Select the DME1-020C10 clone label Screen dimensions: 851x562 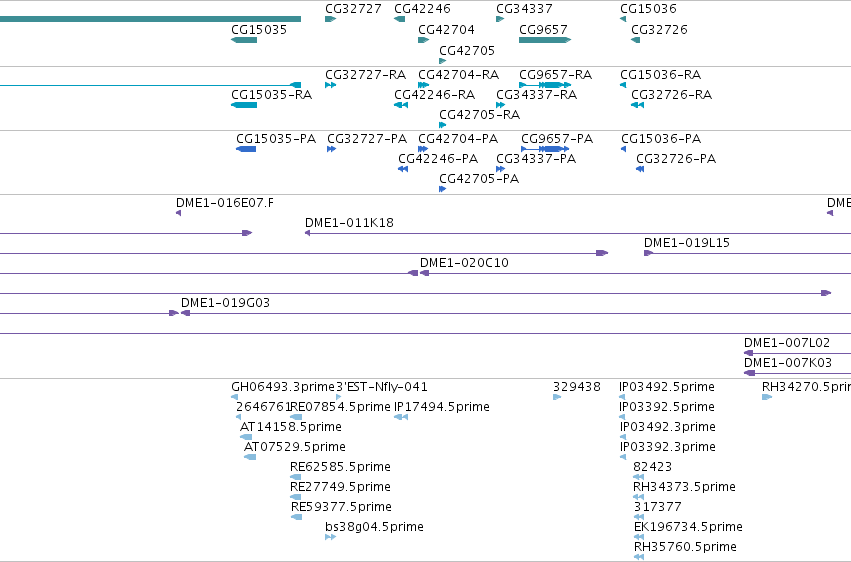[464, 263]
